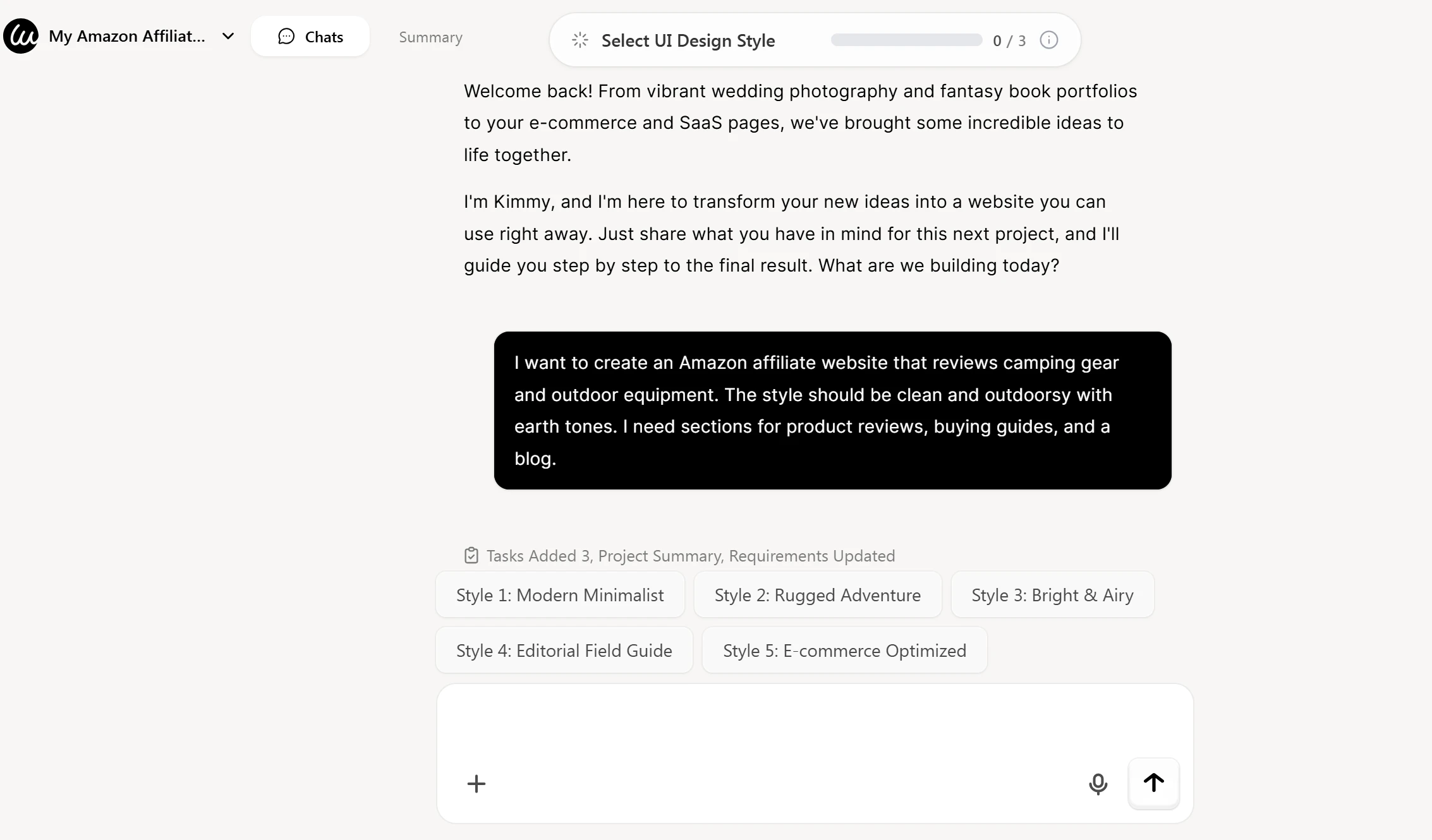Switch to the Summary tab
This screenshot has height=840, width=1432.
pyautogui.click(x=430, y=37)
